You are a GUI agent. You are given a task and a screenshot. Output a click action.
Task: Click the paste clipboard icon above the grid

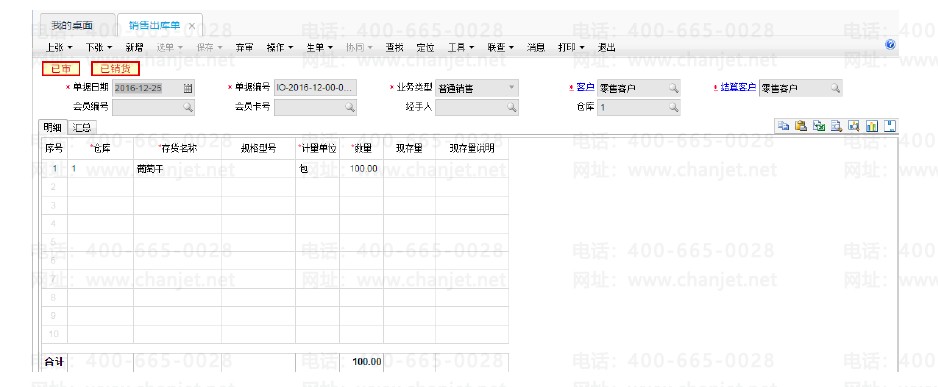(x=801, y=126)
